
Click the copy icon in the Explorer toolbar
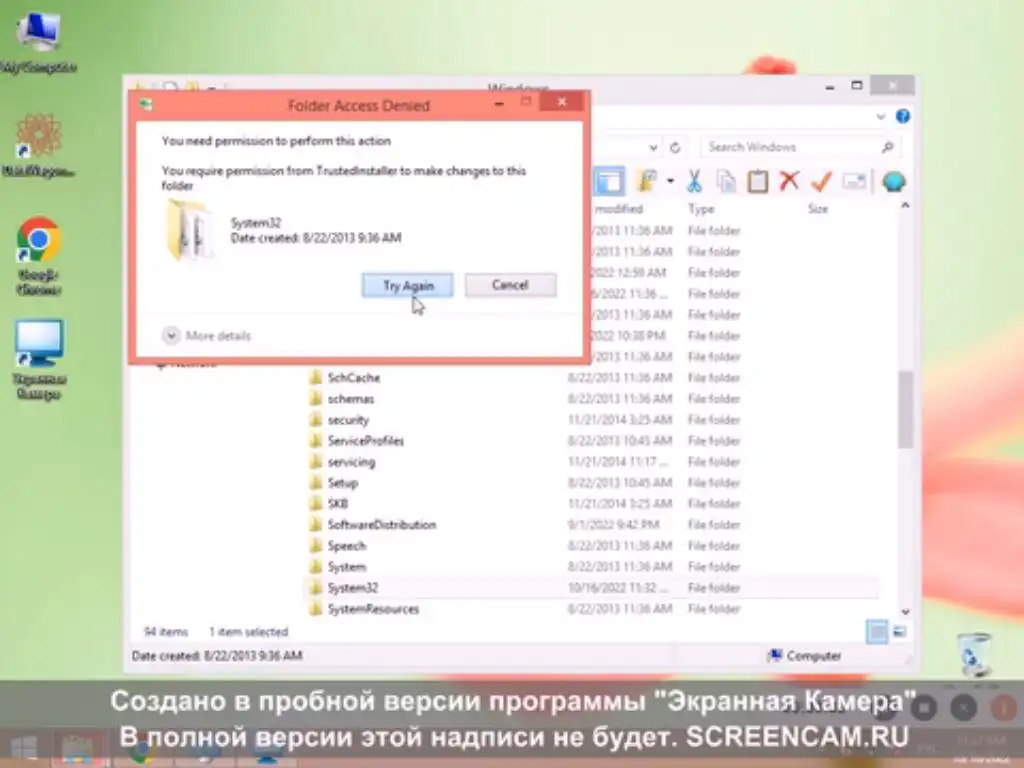pyautogui.click(x=726, y=181)
